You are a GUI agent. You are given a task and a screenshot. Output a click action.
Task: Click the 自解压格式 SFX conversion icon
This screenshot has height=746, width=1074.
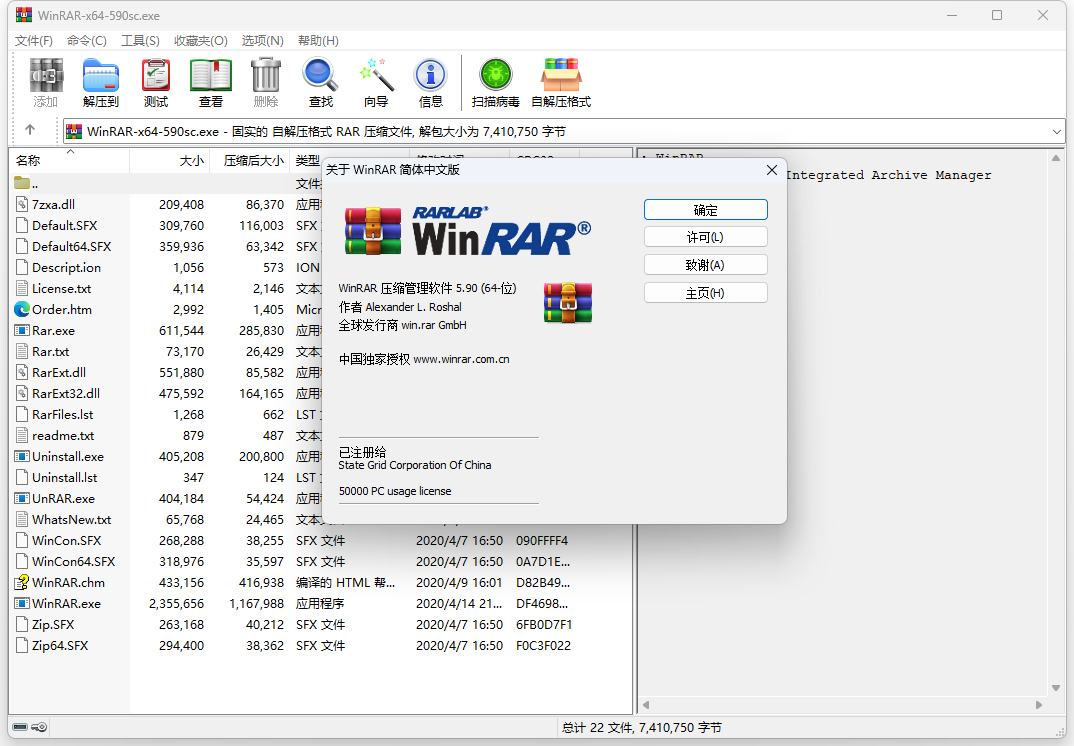point(561,75)
